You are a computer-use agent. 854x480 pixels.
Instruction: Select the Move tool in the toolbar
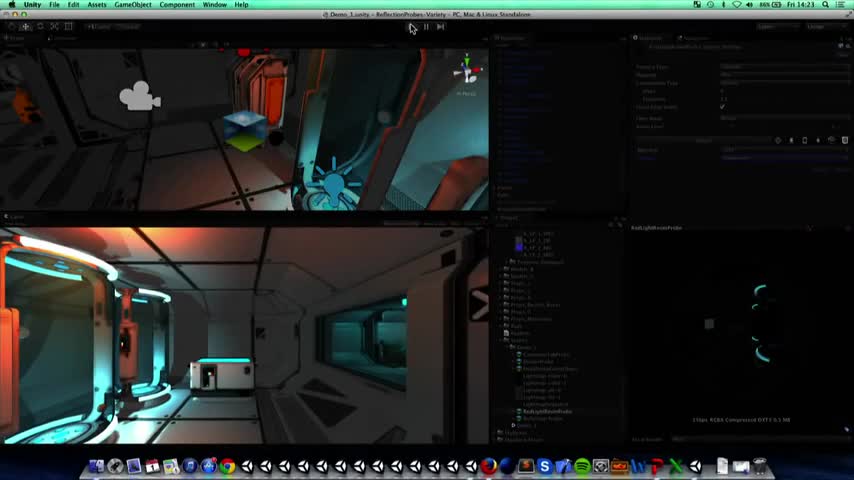click(x=26, y=27)
